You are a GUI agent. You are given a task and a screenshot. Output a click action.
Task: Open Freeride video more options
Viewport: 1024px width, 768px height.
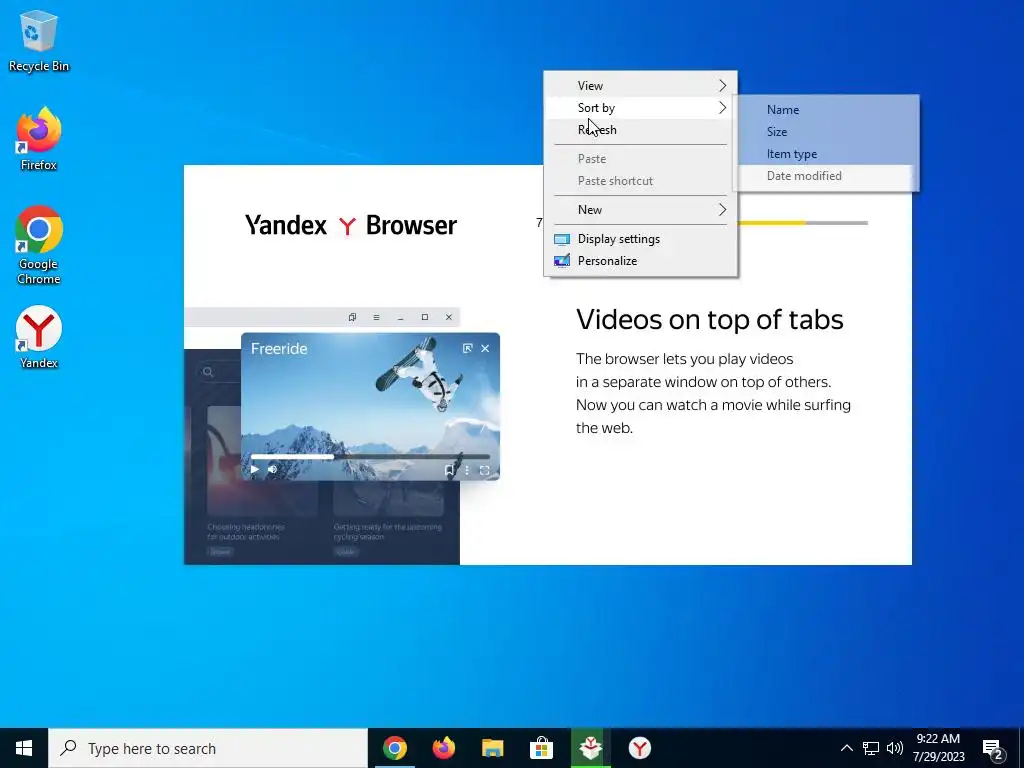click(467, 470)
